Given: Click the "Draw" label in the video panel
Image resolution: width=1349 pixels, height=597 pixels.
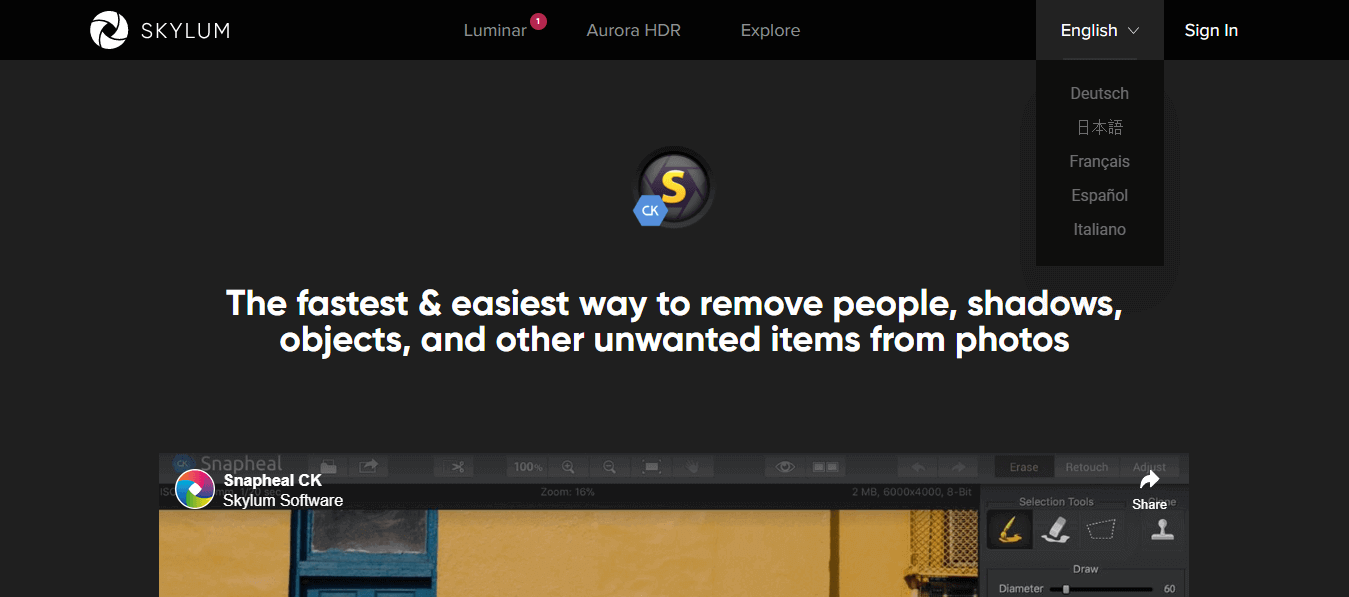Looking at the screenshot, I should click(x=1085, y=569).
